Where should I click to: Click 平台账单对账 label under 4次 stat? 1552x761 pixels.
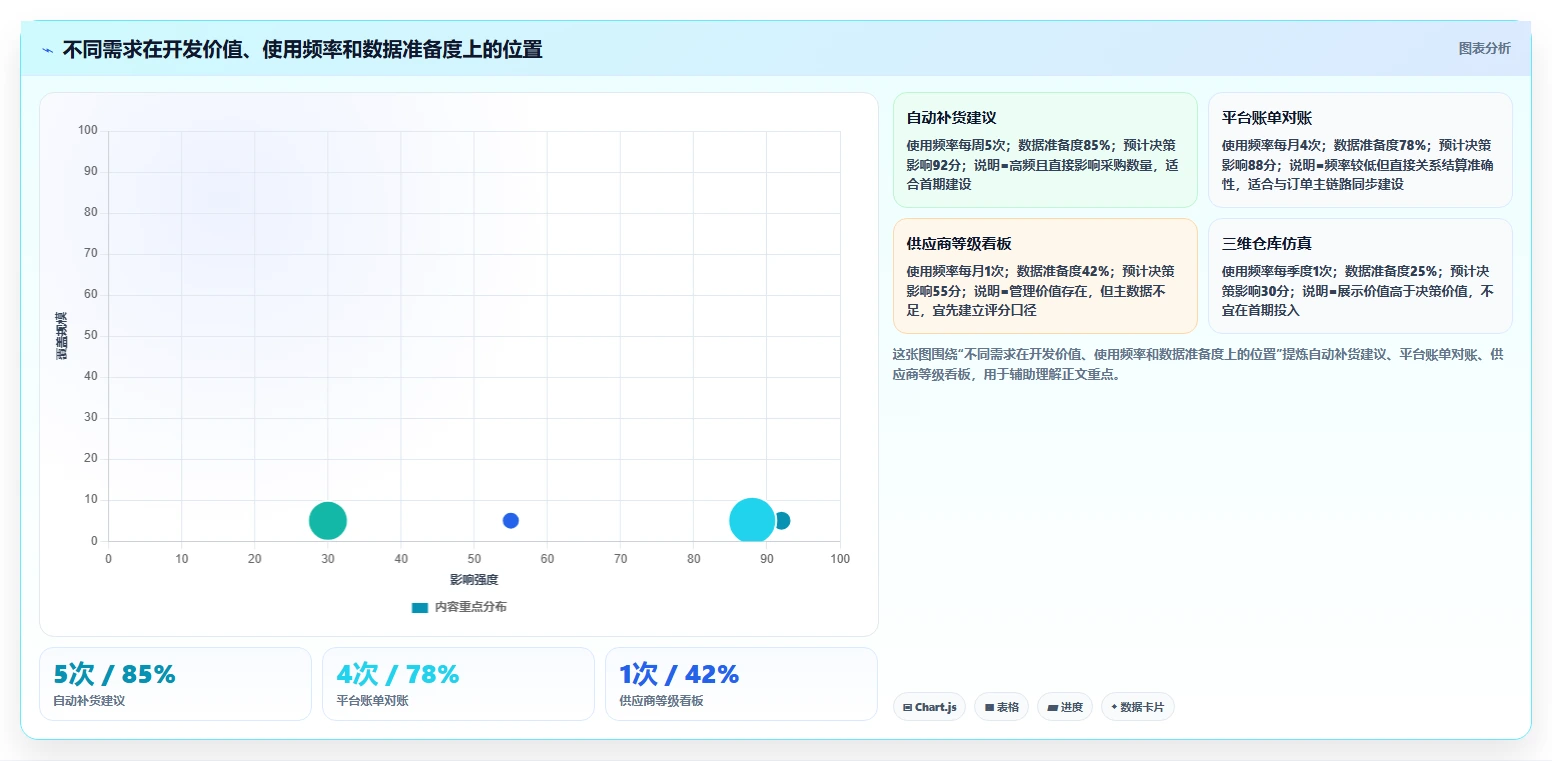(x=372, y=701)
